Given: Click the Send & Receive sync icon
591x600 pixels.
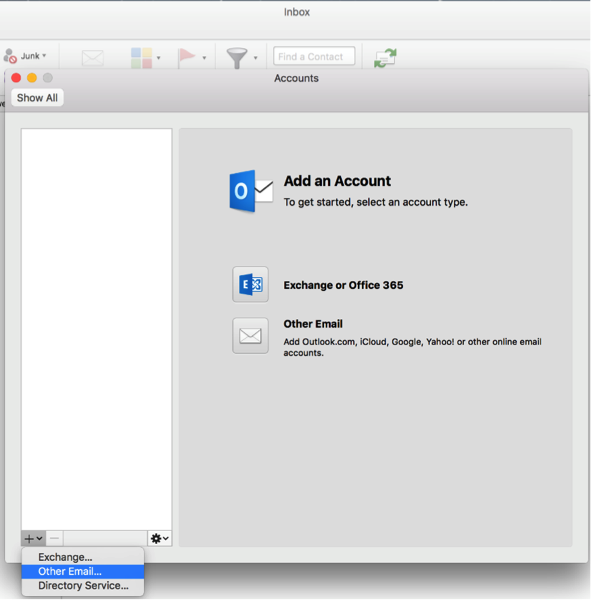Looking at the screenshot, I should click(385, 58).
